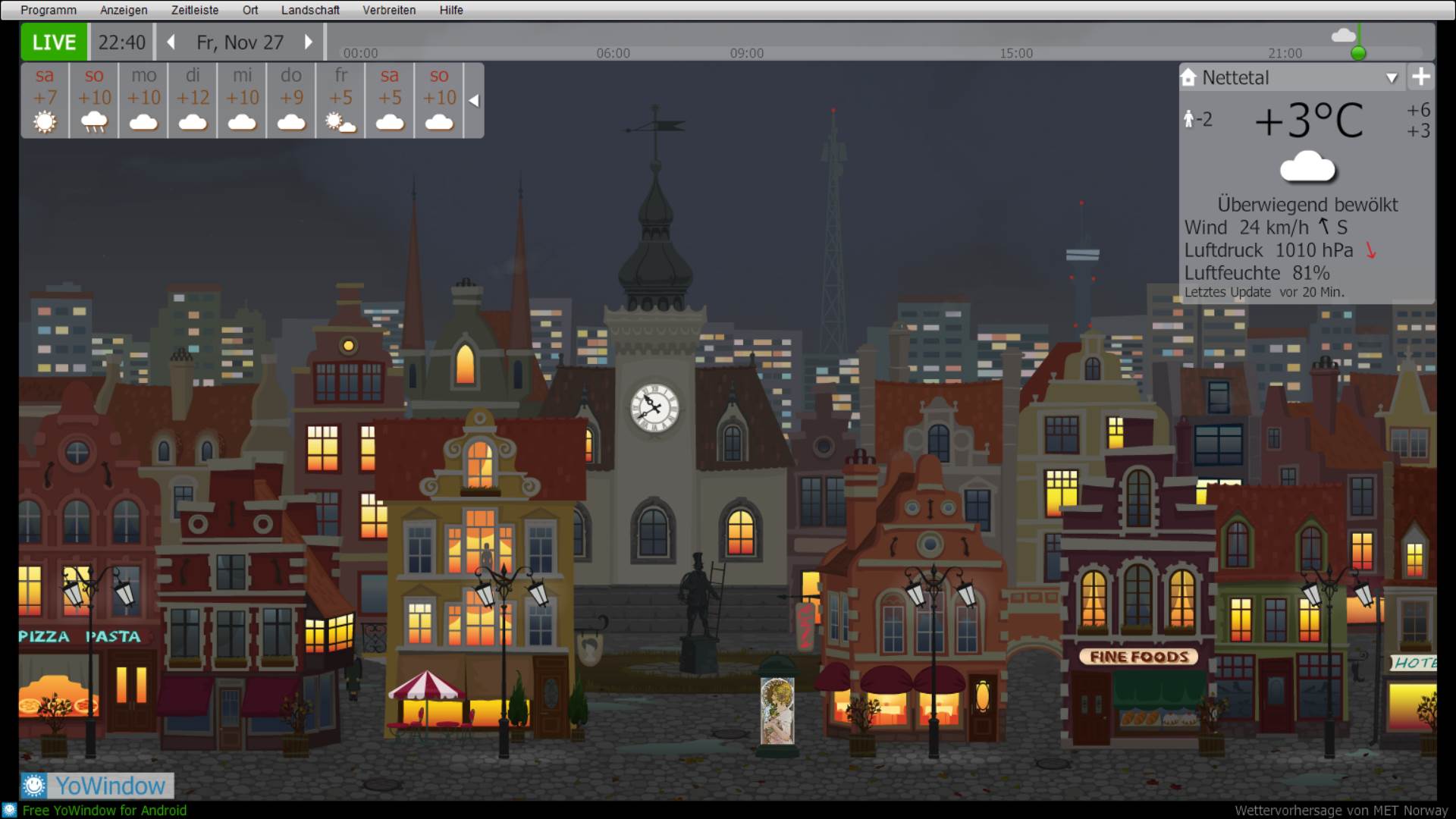The image size is (1456, 819).
Task: Click the clock face on tower
Action: [654, 408]
